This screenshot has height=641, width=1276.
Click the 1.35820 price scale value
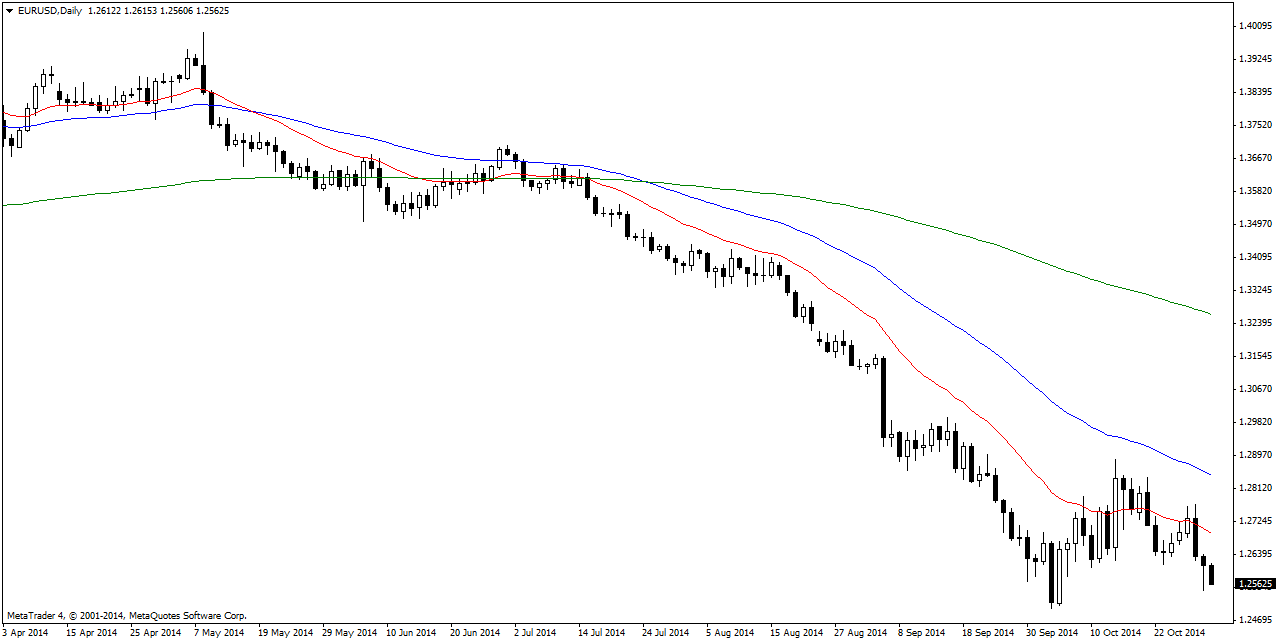1255,191
